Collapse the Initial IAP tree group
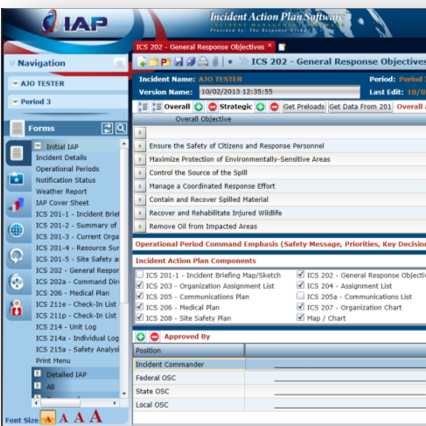The width and height of the screenshot is (426, 426). coord(38,146)
